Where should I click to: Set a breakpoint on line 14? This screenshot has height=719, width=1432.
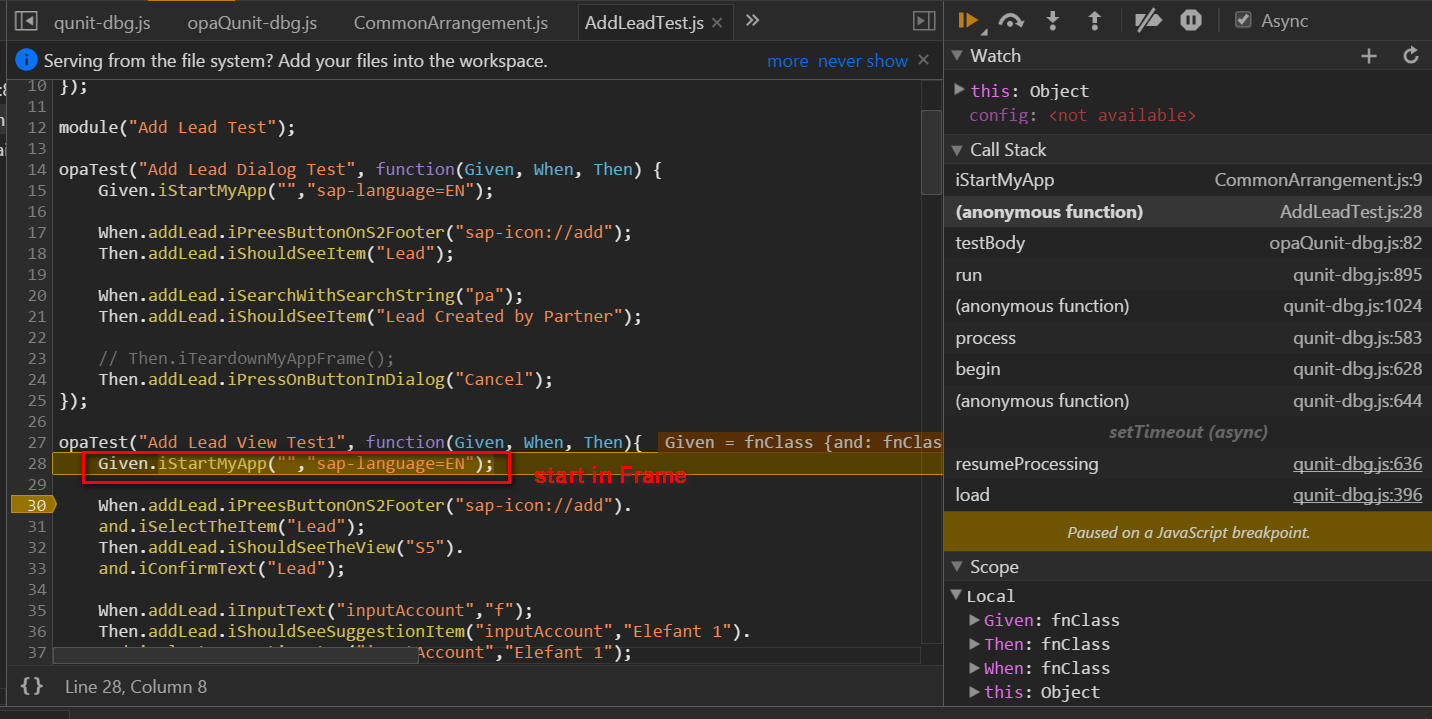36,169
